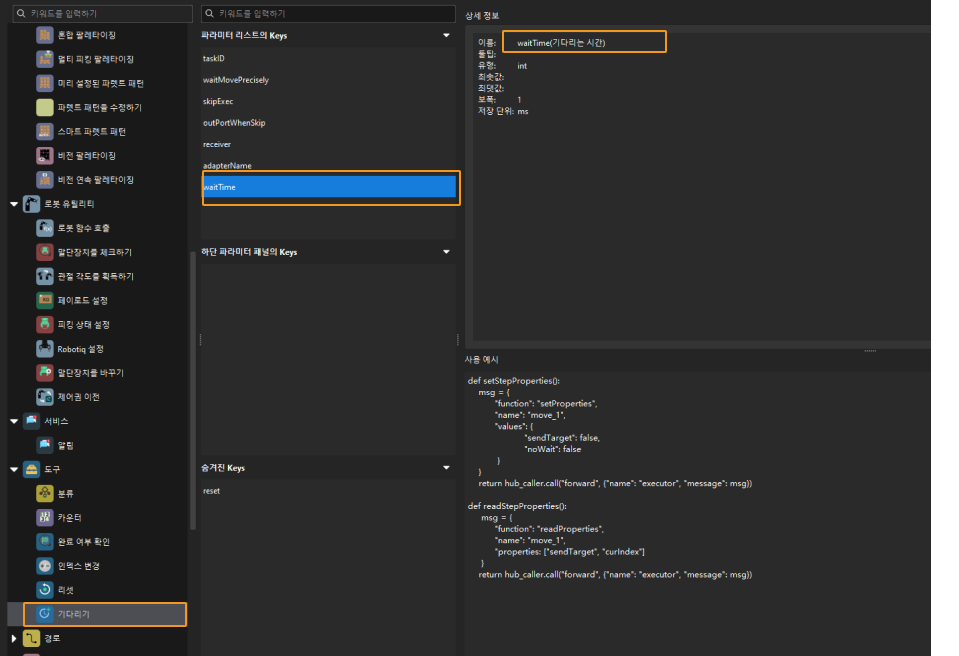Collapse the 숨겨진 Keys section
The height and width of the screenshot is (656, 959).
click(x=446, y=468)
